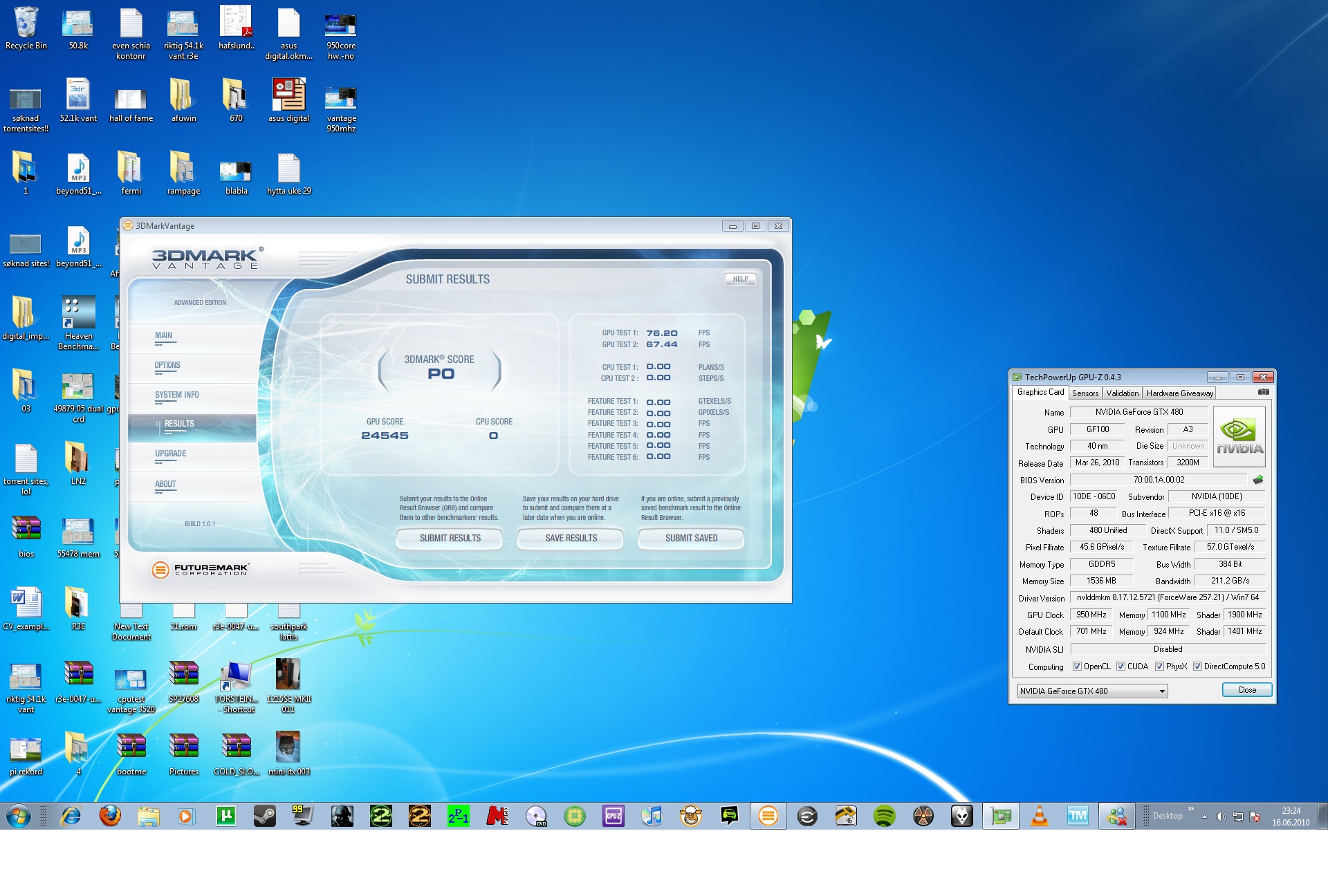Open SYSTEM INFO in 3DMark sidebar

(x=192, y=398)
